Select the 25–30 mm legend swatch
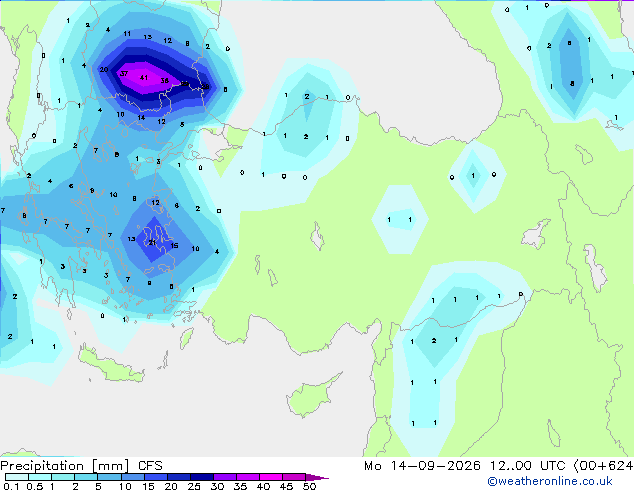 [x=202, y=477]
